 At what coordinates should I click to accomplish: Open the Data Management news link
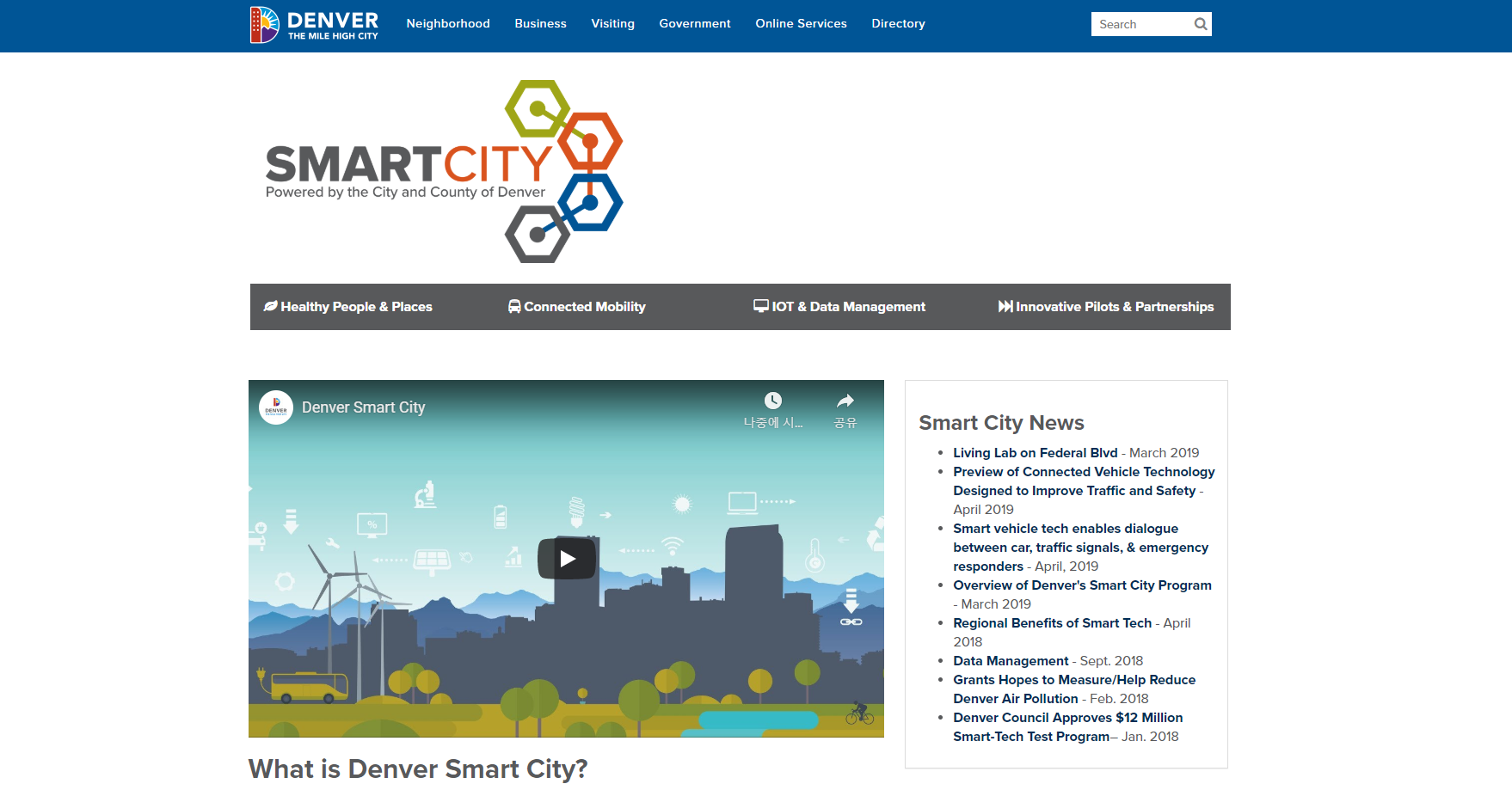[1011, 661]
